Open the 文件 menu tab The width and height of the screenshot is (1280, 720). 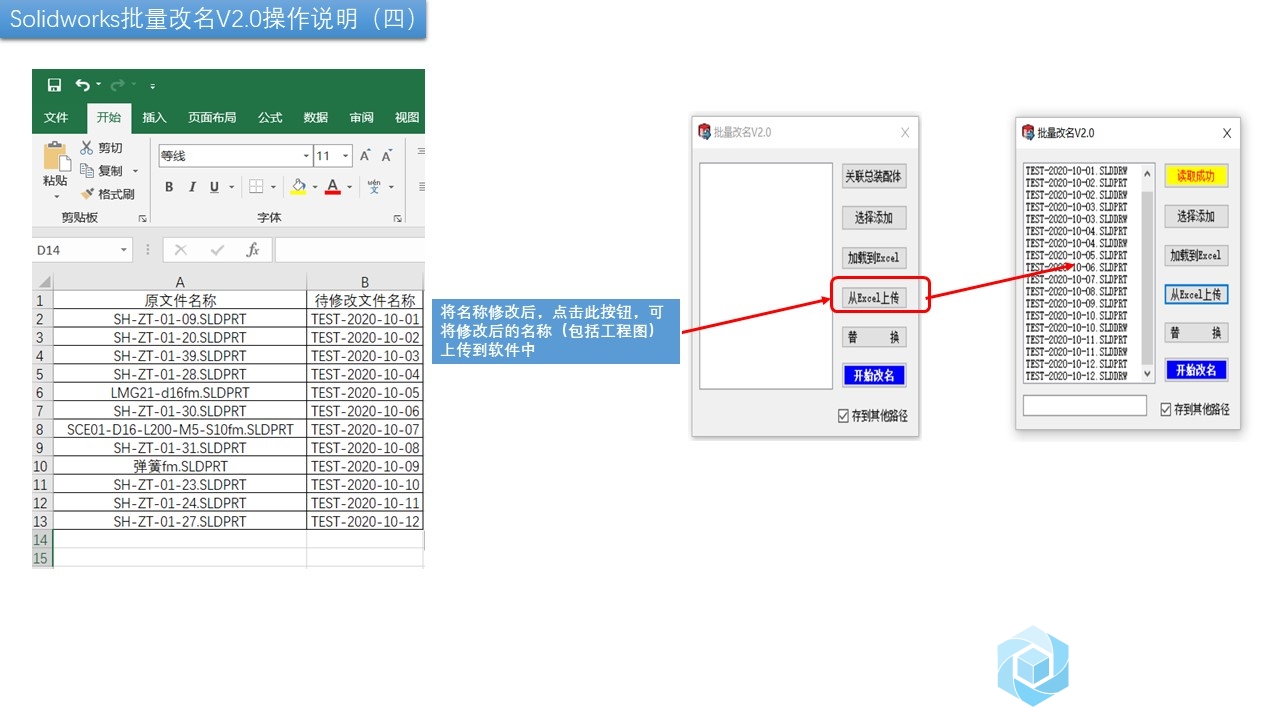click(56, 118)
